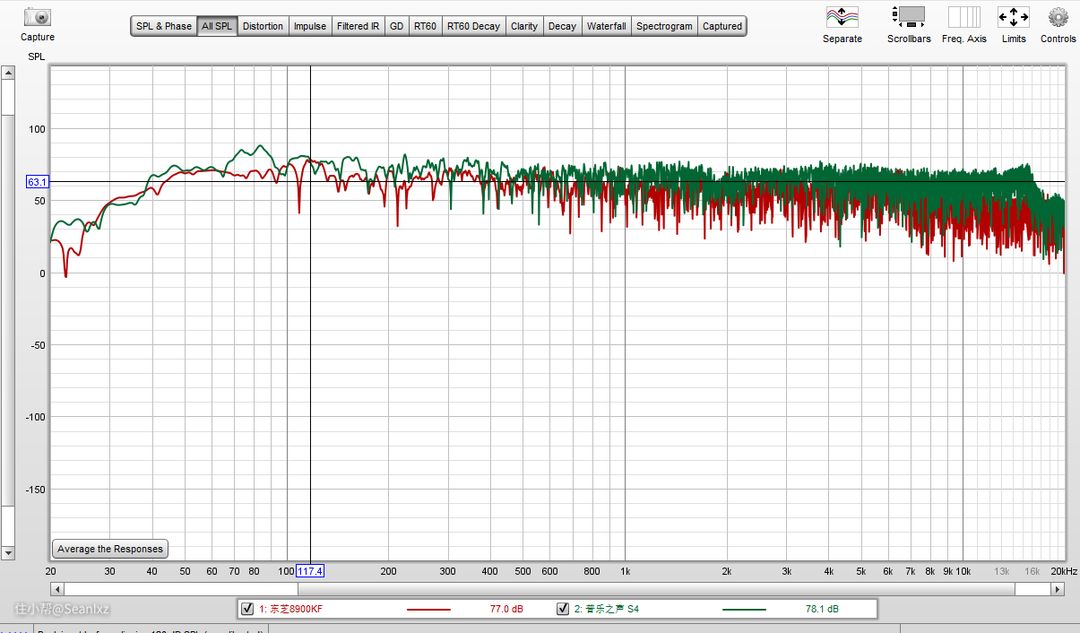Image resolution: width=1080 pixels, height=633 pixels.
Task: Switch to the Waterfall tab
Action: coord(606,26)
